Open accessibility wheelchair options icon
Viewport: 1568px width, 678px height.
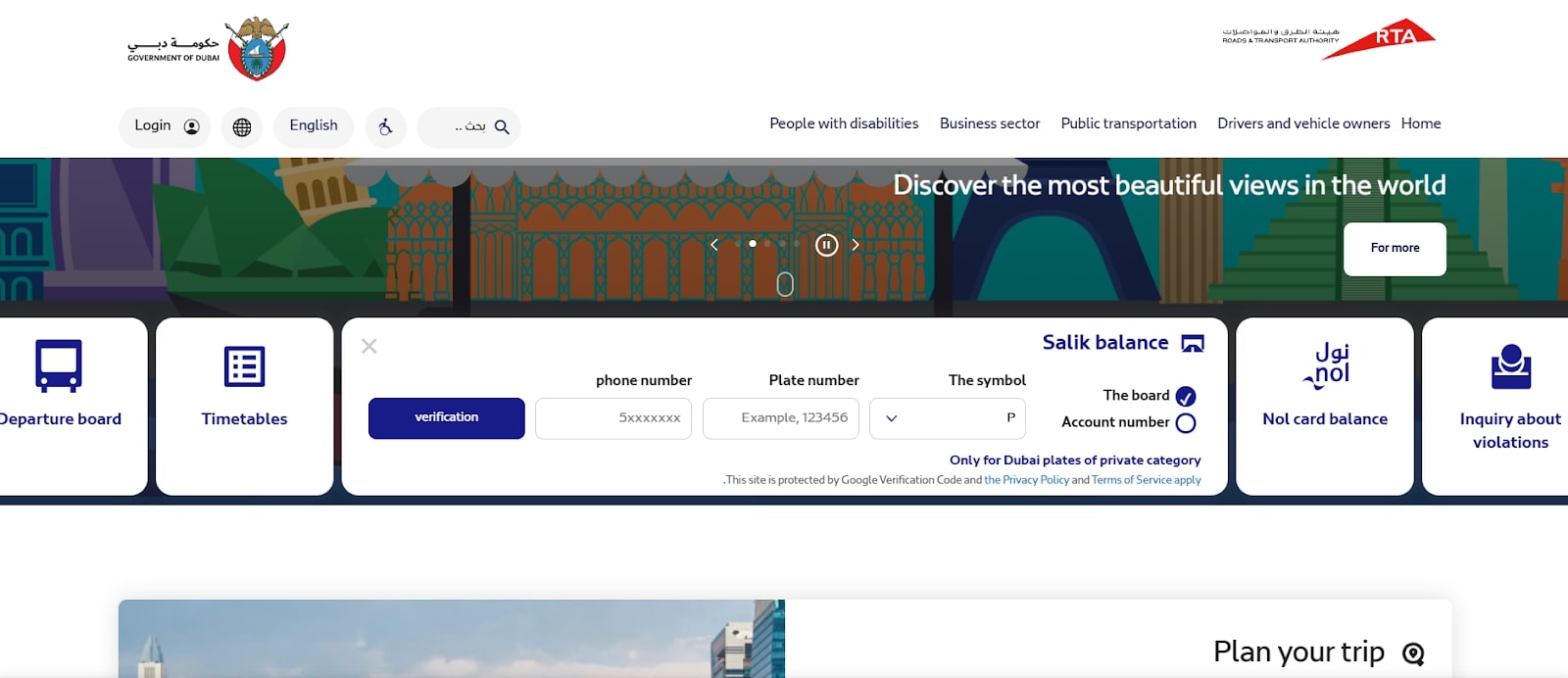[x=385, y=127]
